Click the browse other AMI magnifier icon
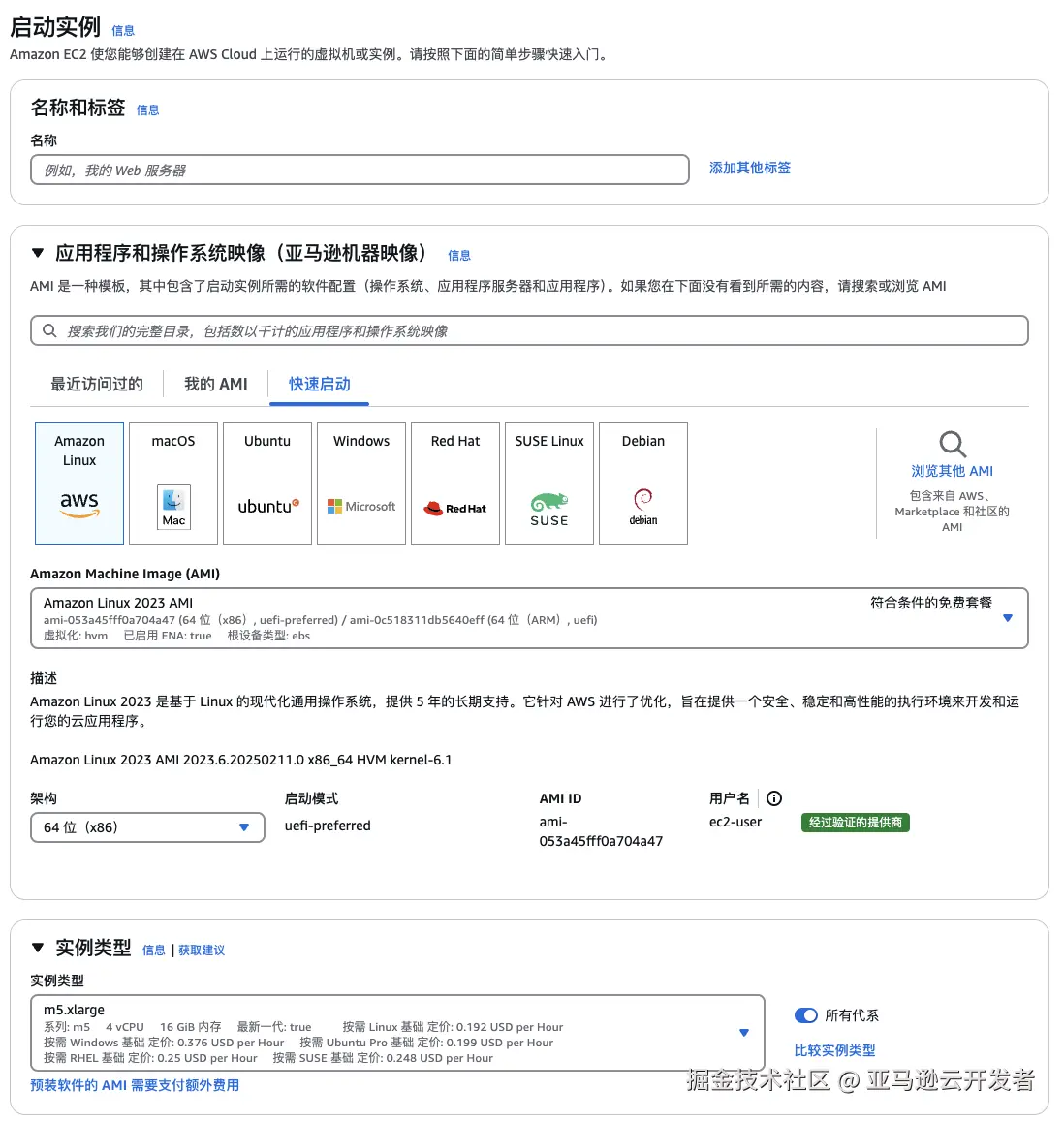The height and width of the screenshot is (1122, 1064). pos(953,445)
